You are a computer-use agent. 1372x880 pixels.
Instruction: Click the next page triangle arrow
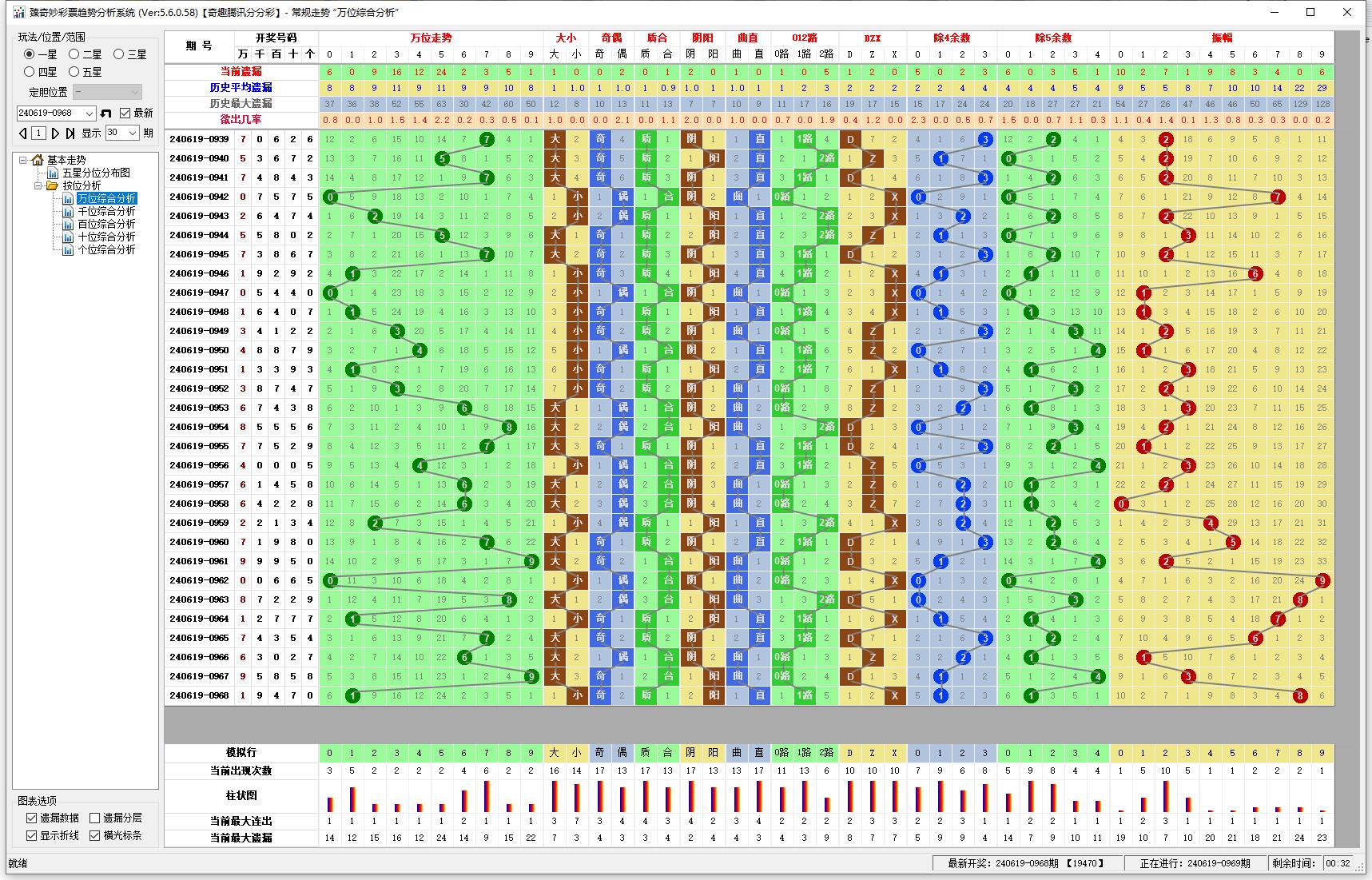pos(56,133)
